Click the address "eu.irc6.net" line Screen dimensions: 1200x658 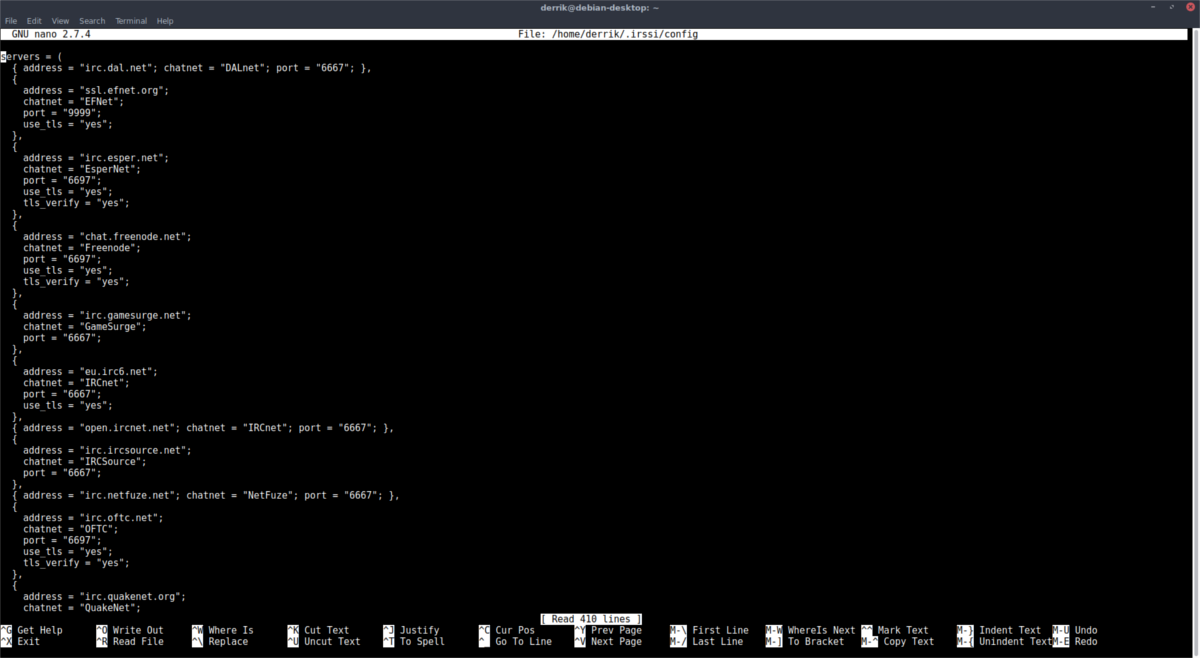tap(91, 372)
